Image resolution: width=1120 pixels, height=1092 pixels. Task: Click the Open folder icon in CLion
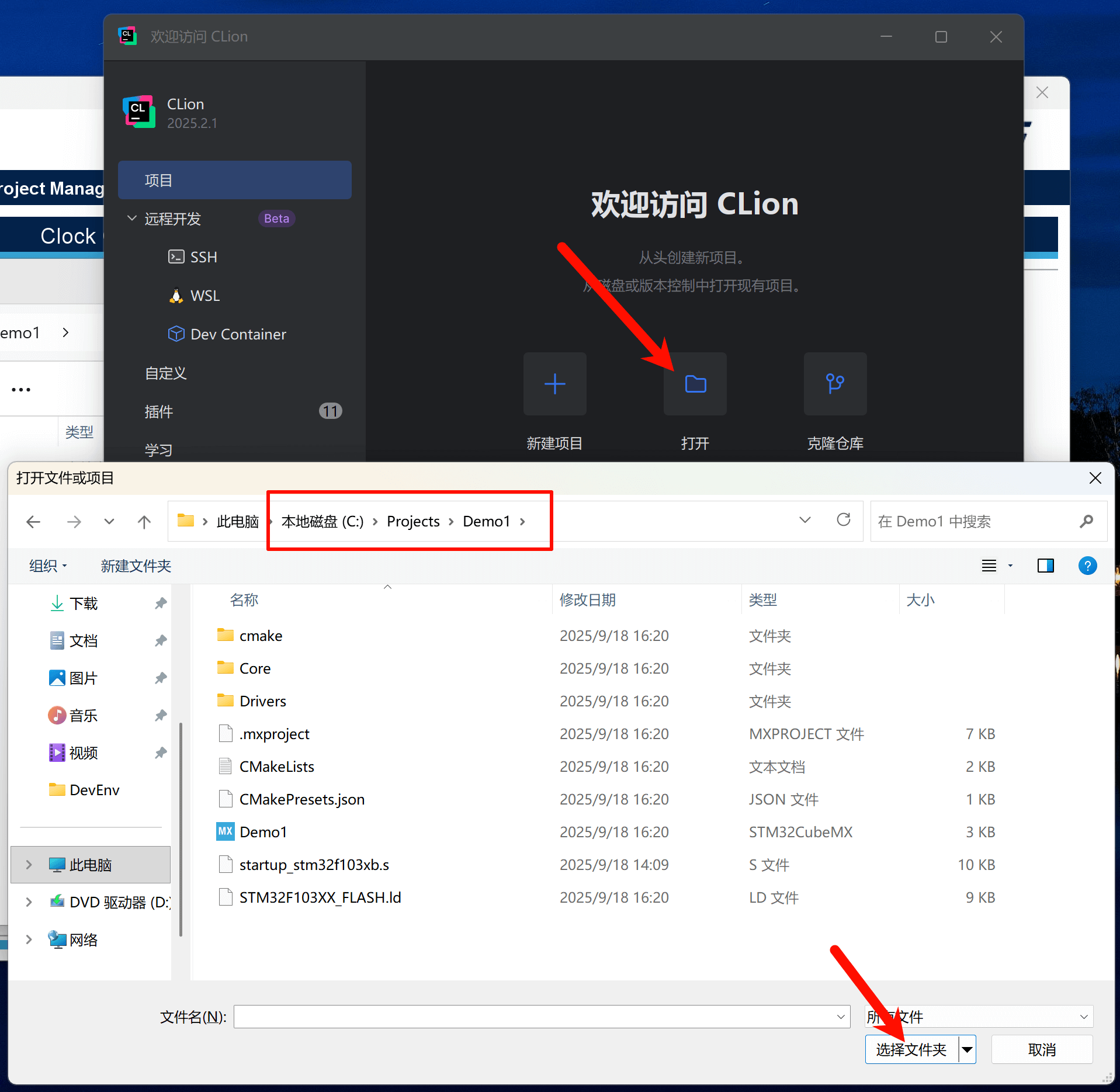pos(695,384)
